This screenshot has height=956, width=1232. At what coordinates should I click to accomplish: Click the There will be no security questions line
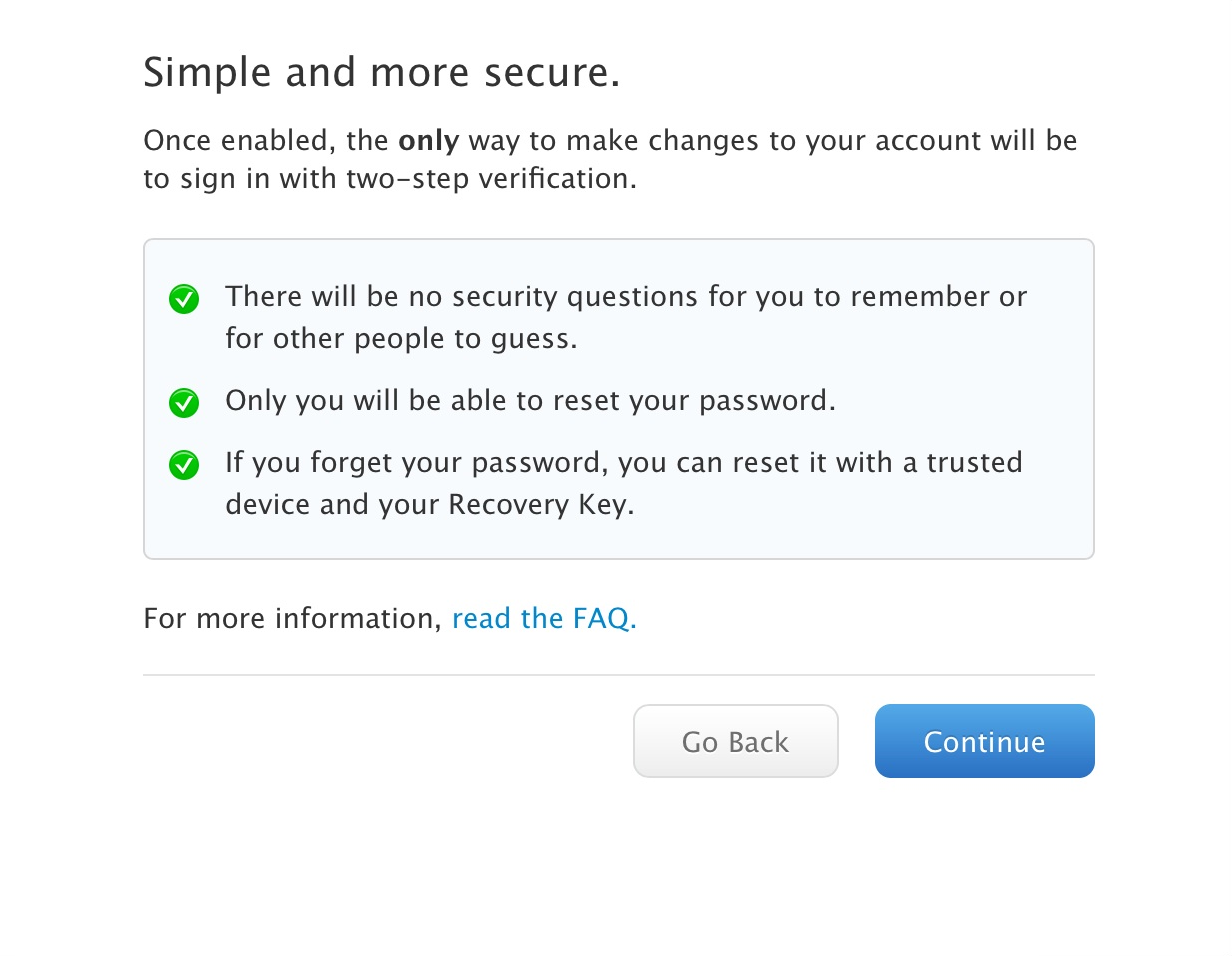coord(625,297)
